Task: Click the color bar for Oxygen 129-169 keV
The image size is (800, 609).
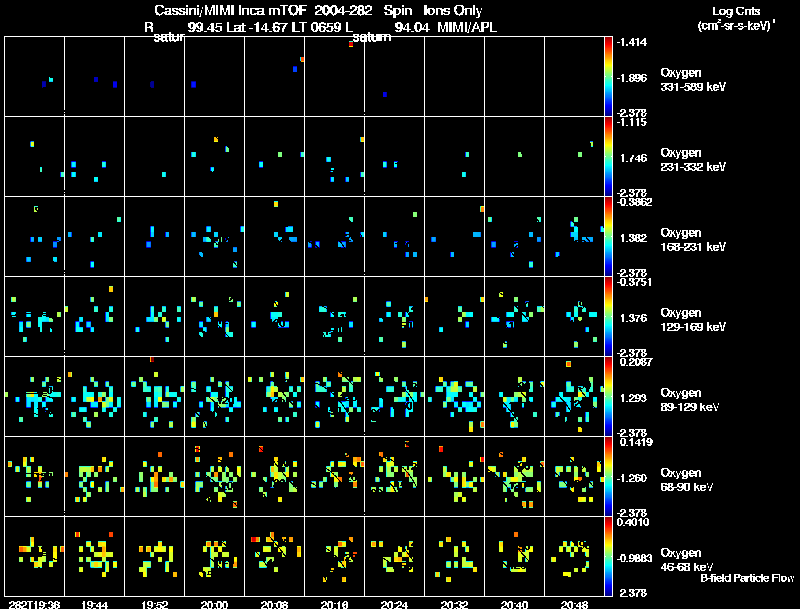Action: pos(608,317)
